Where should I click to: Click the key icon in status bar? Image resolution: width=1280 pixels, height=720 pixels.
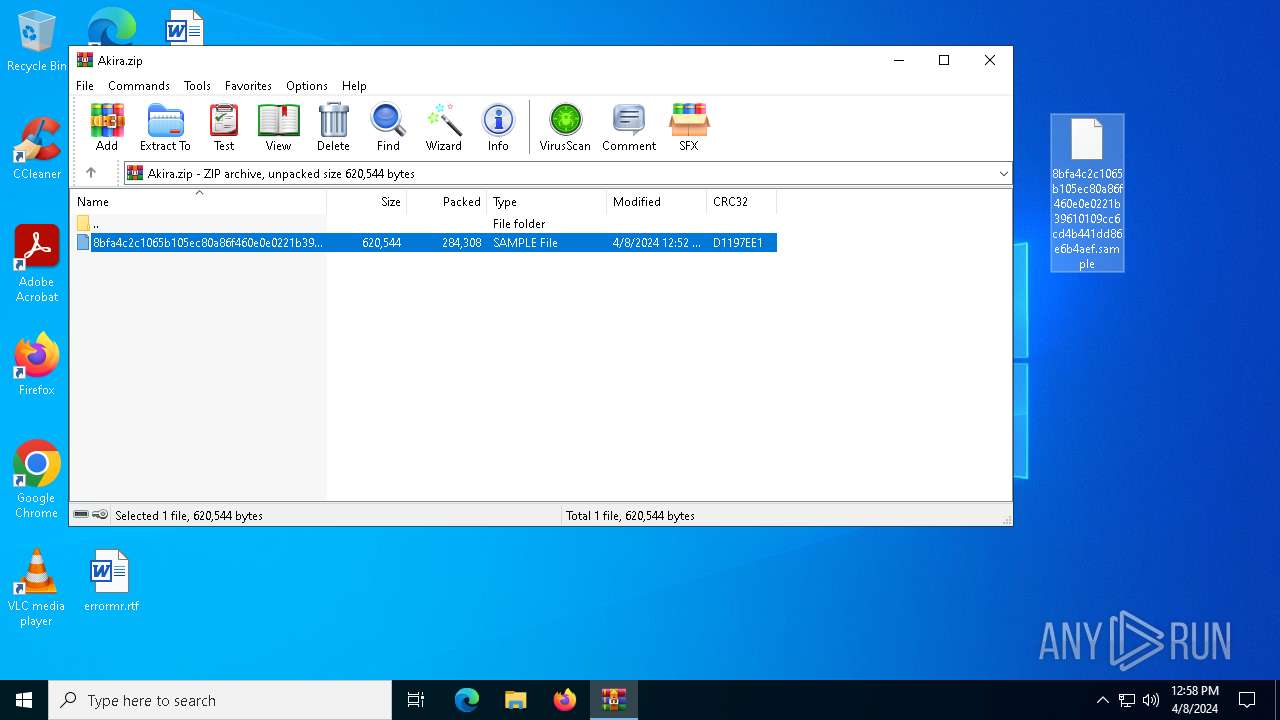click(100, 515)
